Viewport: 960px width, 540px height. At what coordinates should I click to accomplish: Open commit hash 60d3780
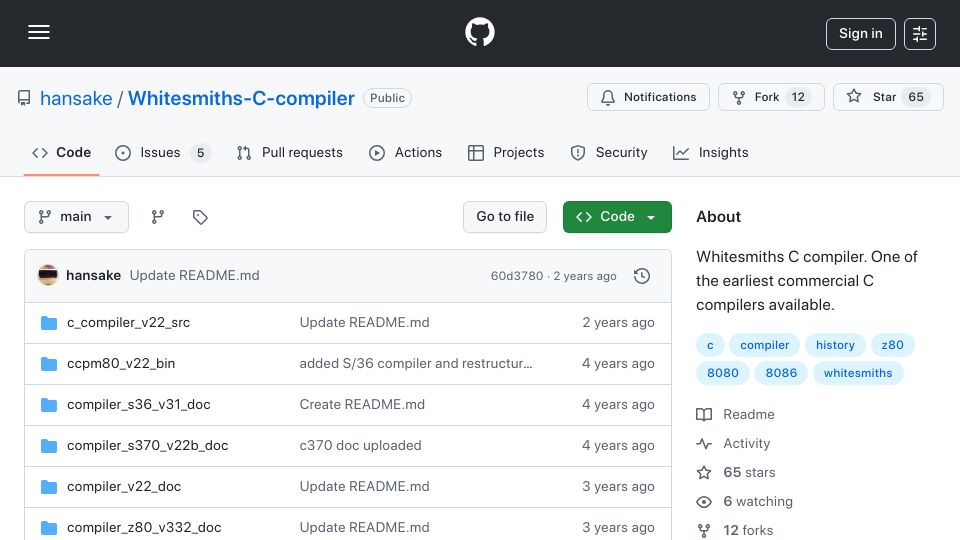click(x=517, y=276)
